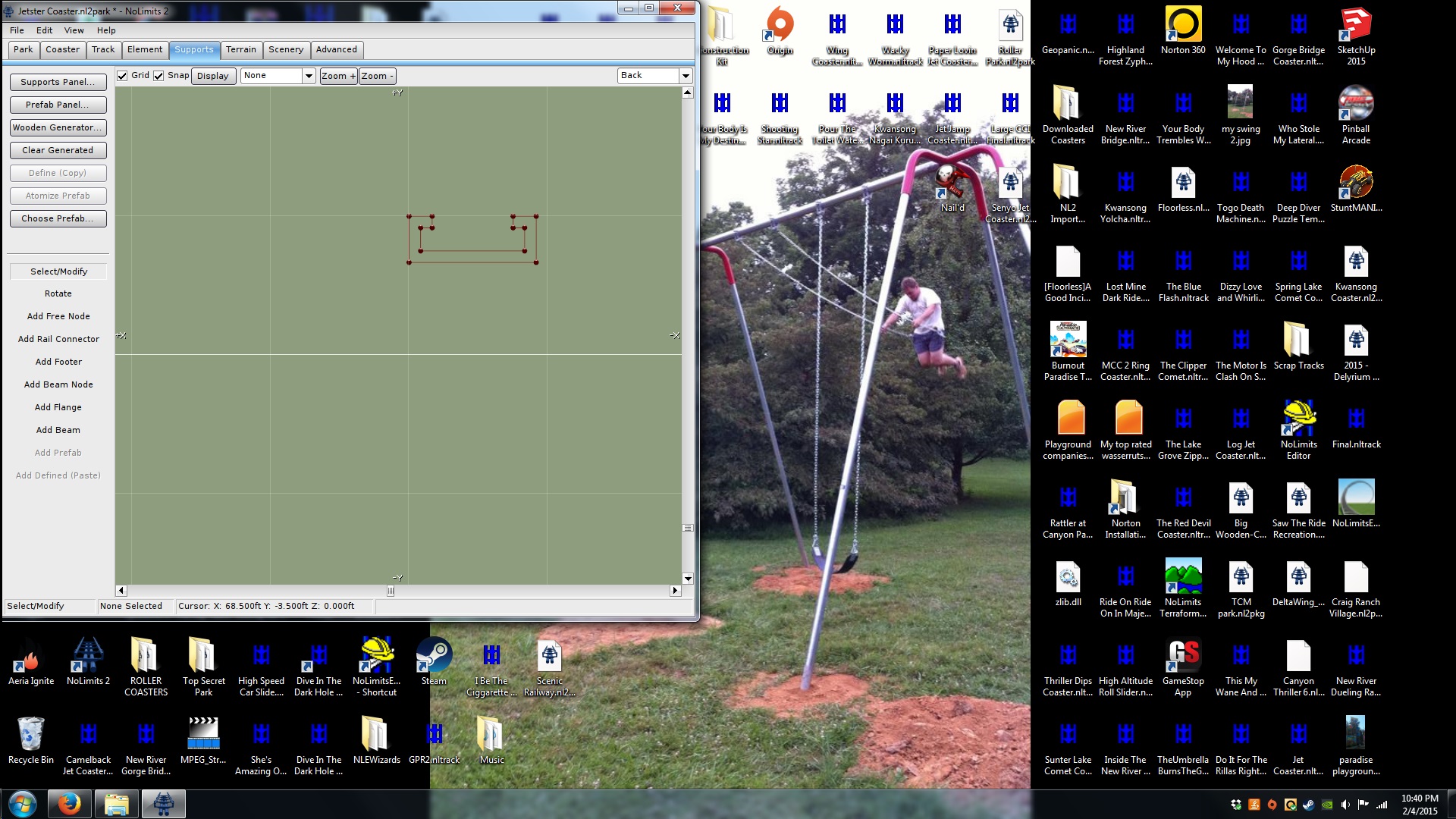The image size is (1456, 819).
Task: Toggle the Snap checkbox
Action: pyautogui.click(x=158, y=76)
